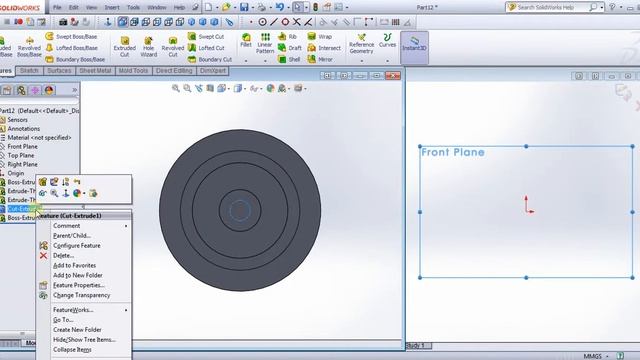
Task: Open Reference Geometry tools
Action: tap(362, 44)
